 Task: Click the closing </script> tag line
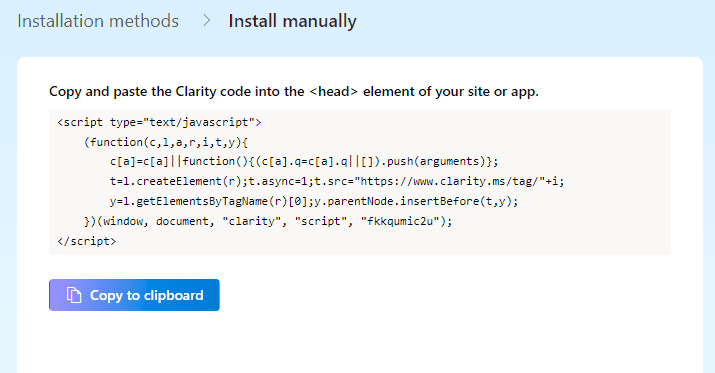(x=87, y=241)
